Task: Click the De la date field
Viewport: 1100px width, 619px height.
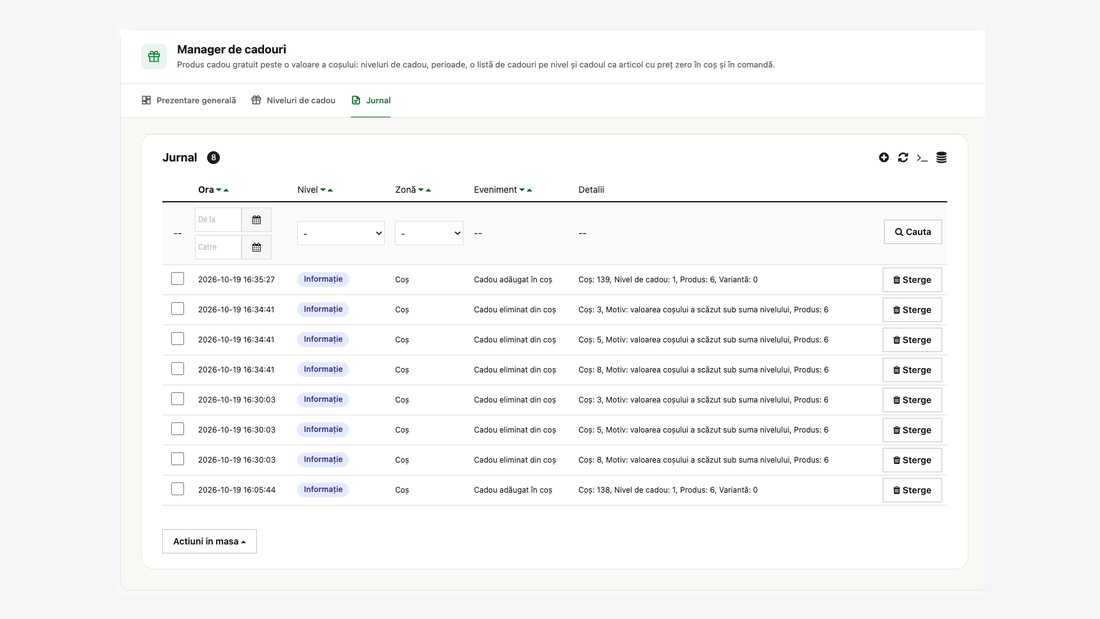Action: [x=218, y=220]
